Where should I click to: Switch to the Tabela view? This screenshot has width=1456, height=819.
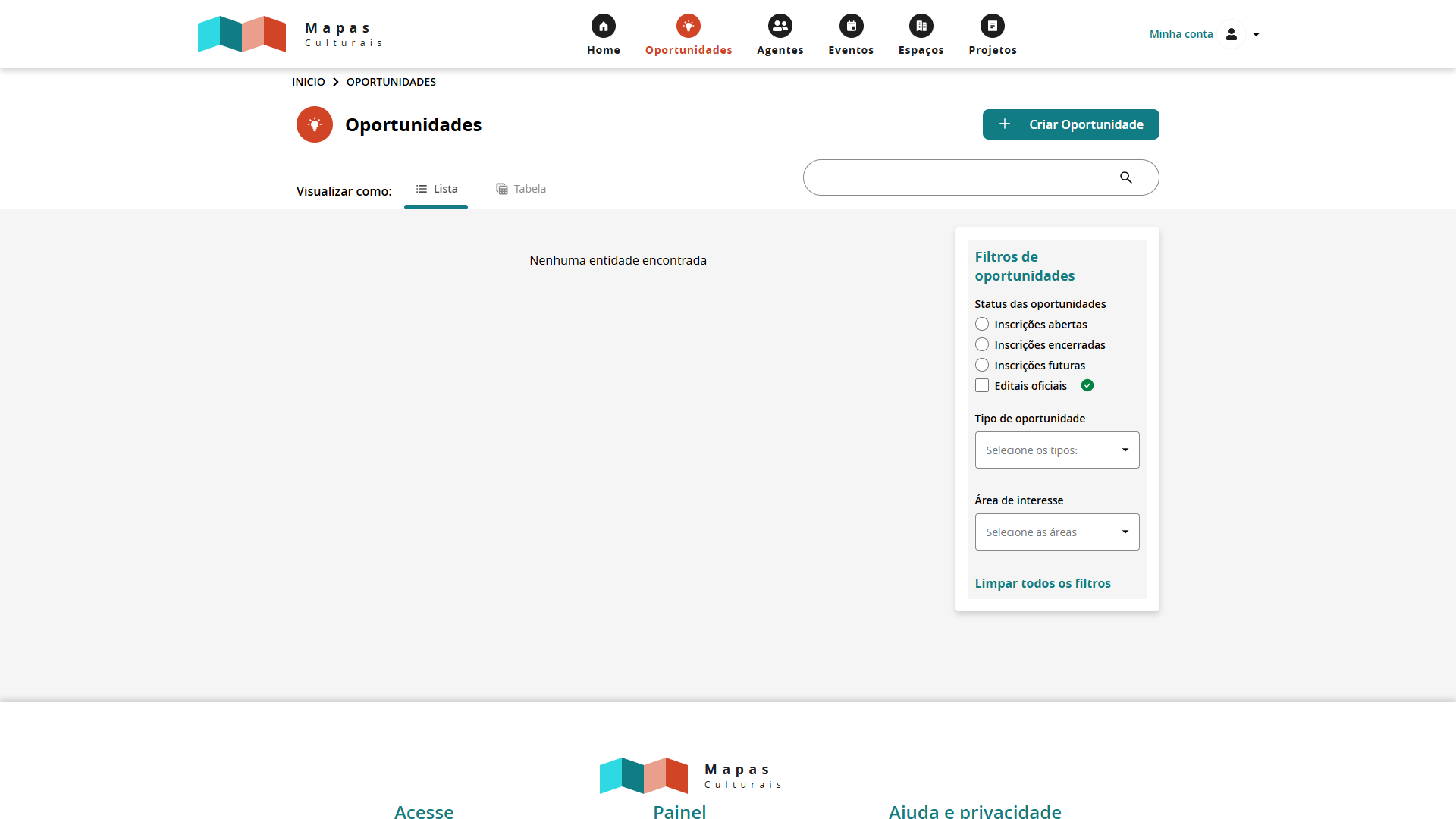coord(520,189)
